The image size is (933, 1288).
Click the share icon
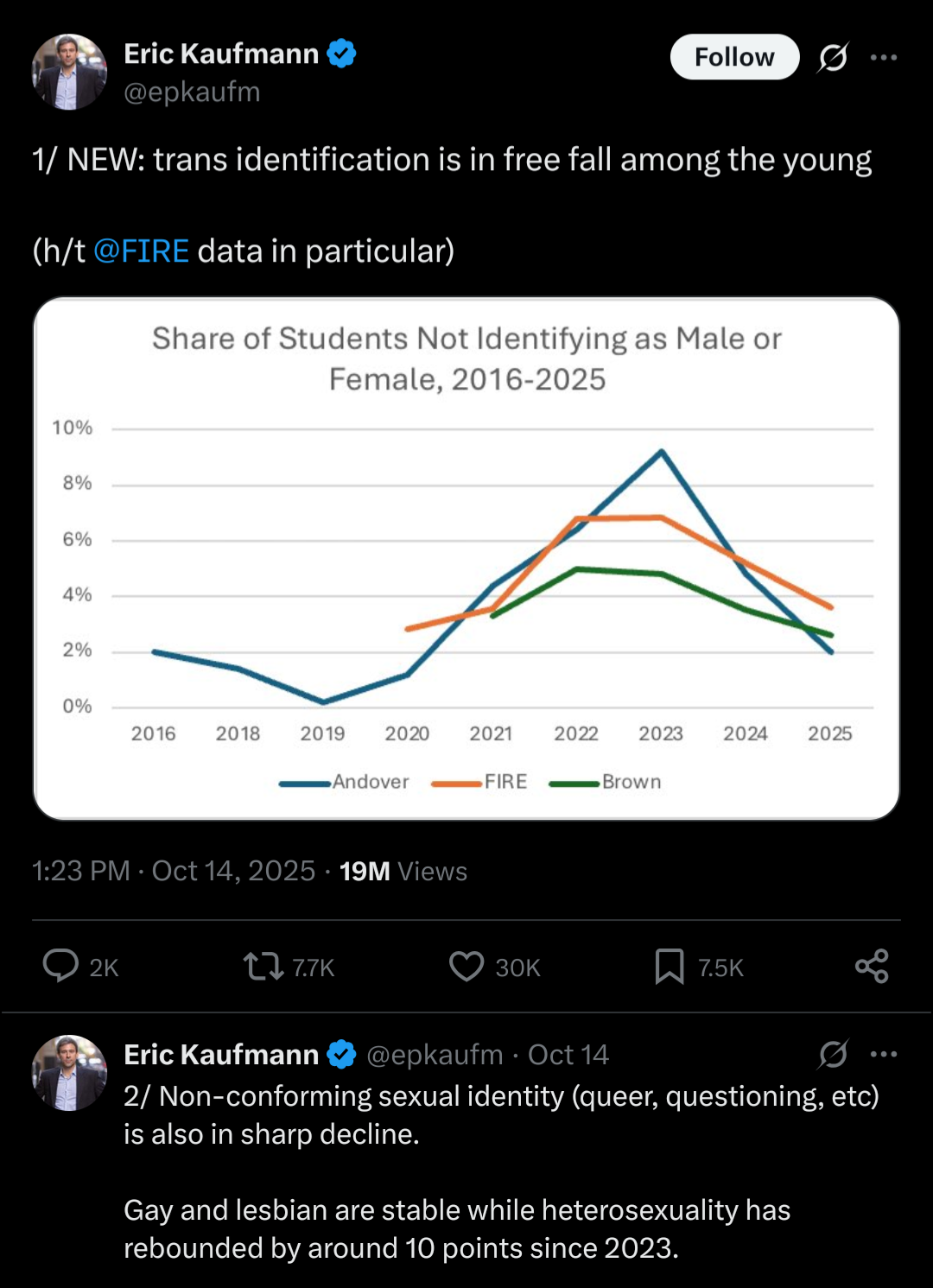pos(872,966)
